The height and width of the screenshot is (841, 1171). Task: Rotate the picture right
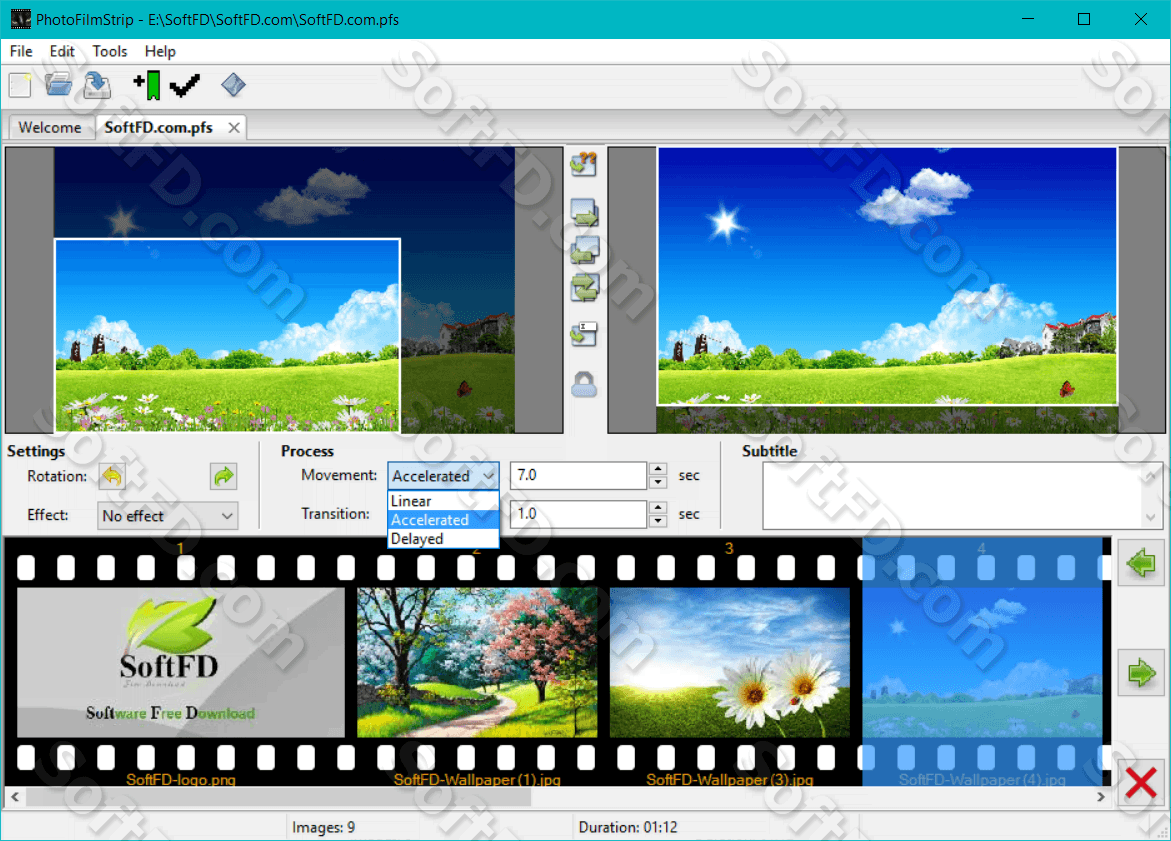point(223,476)
